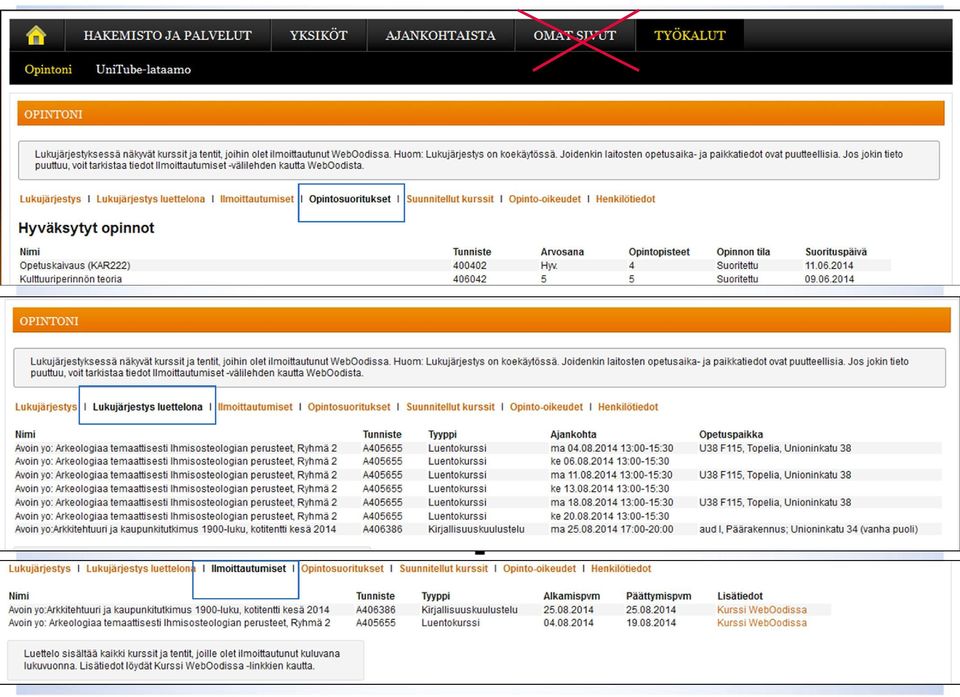The width and height of the screenshot is (960, 697).
Task: Open UniTube-lataamo in the submenu bar
Action: (x=143, y=69)
